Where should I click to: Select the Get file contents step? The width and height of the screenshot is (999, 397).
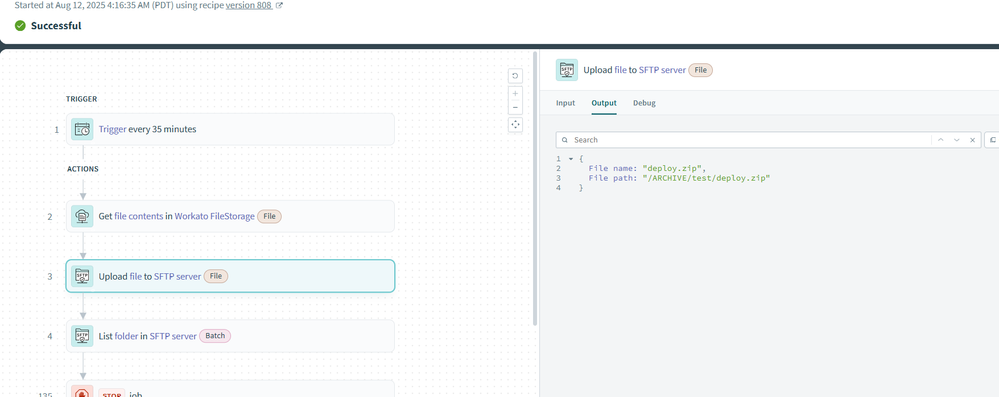[x=230, y=217]
